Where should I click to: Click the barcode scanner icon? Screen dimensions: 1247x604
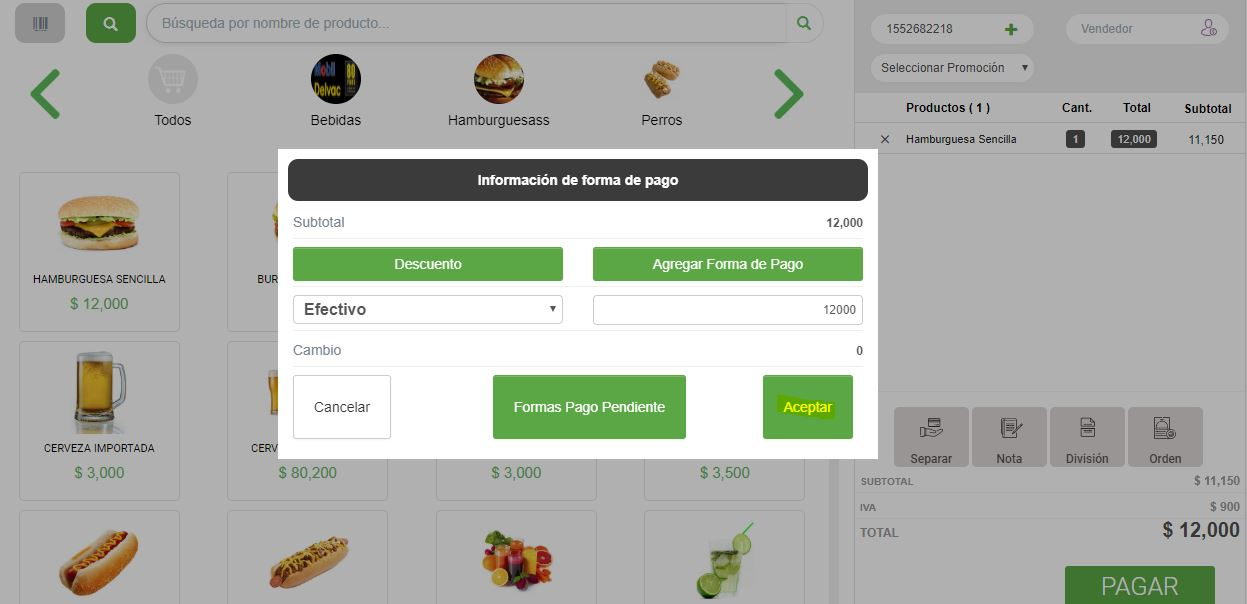pyautogui.click(x=40, y=23)
